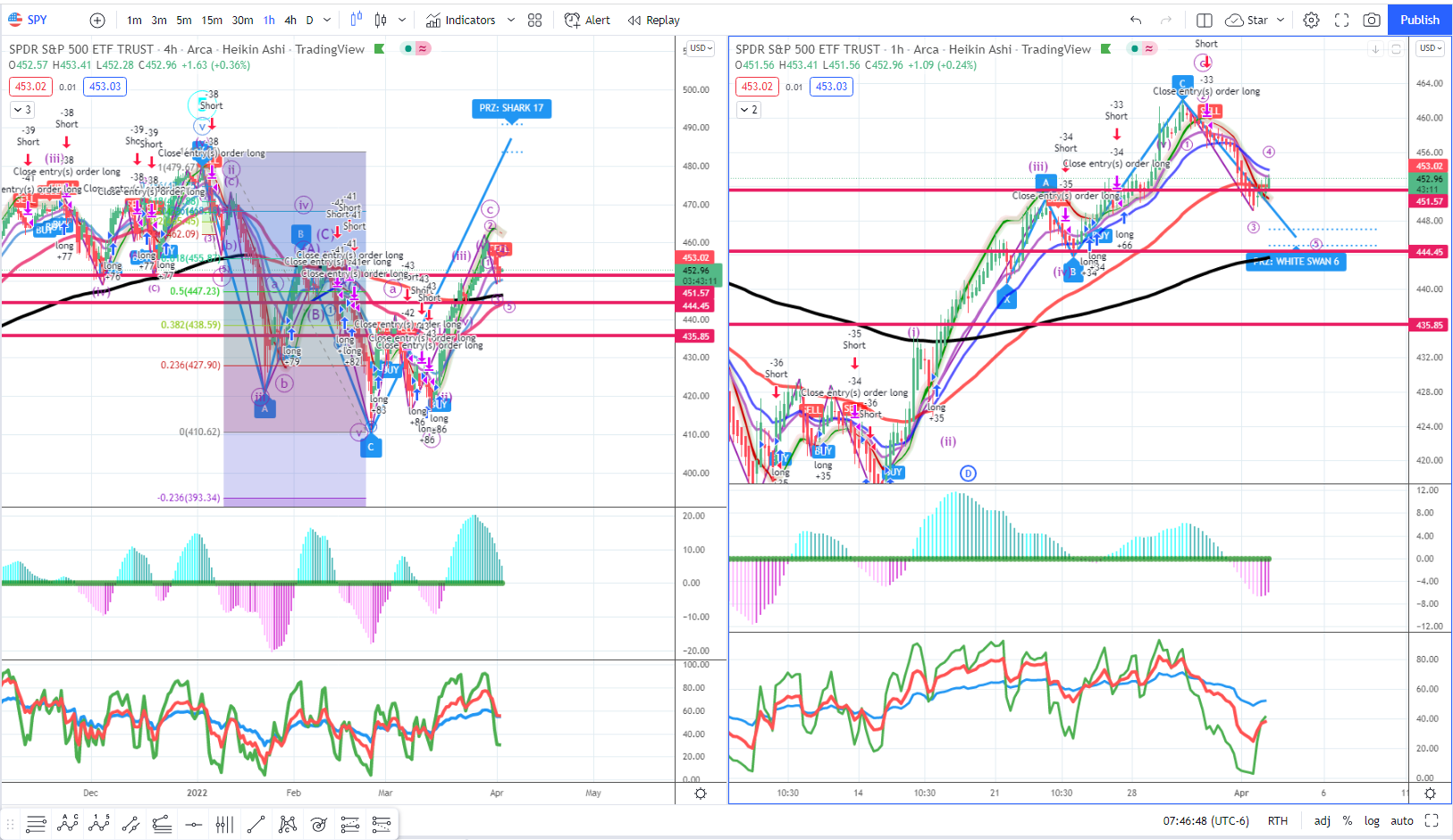Click the green flag on the left chart
Screen dimensions: 1453x840
coord(380,48)
